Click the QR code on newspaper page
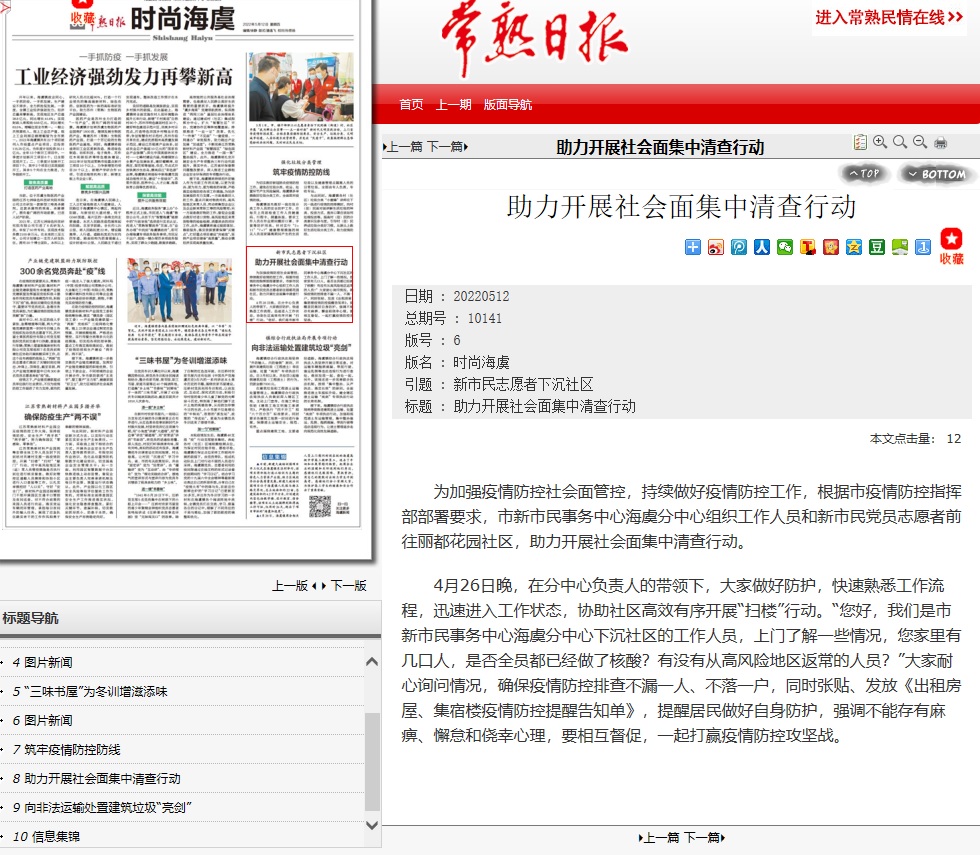 coord(320,506)
